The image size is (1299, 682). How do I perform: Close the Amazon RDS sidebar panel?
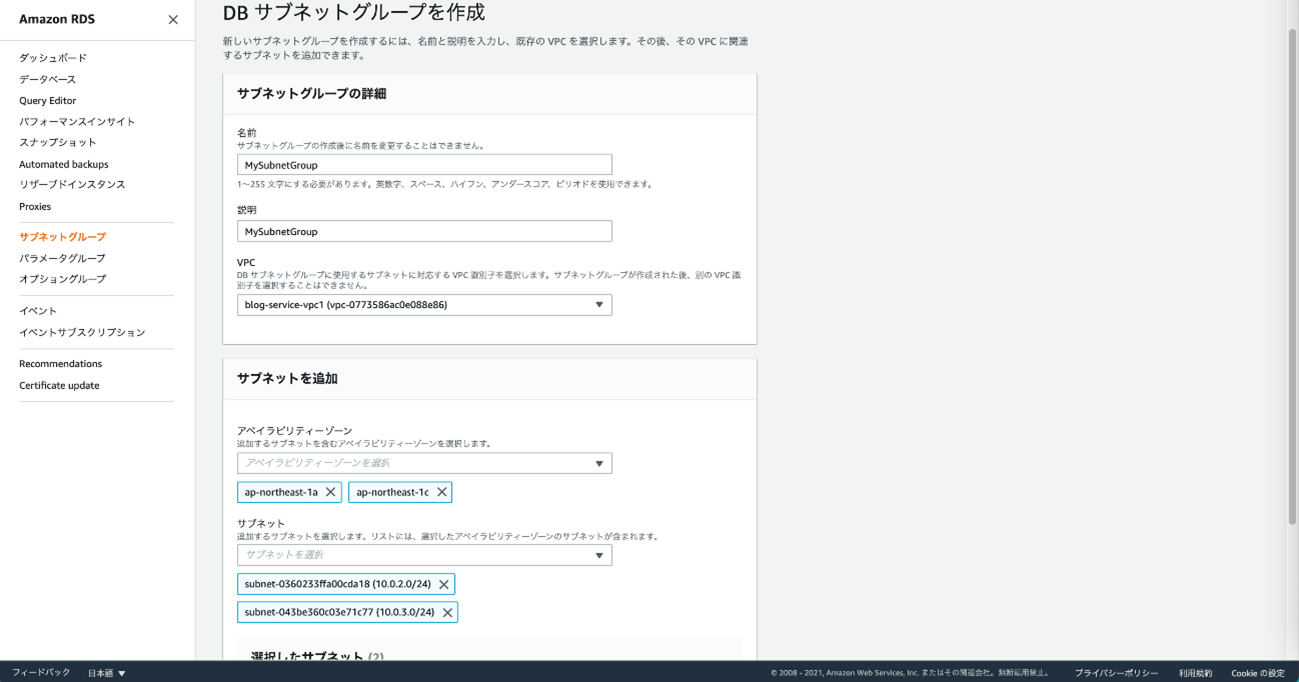pyautogui.click(x=173, y=20)
